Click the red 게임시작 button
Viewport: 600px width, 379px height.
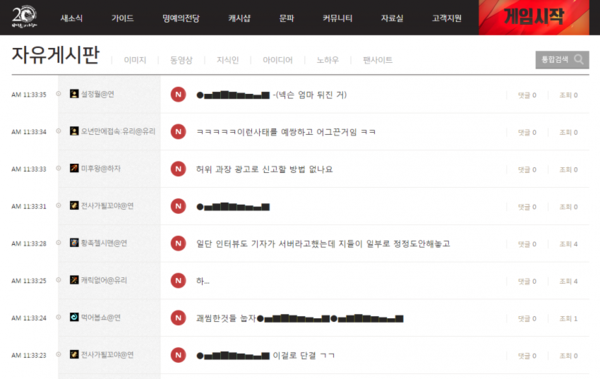(x=534, y=17)
